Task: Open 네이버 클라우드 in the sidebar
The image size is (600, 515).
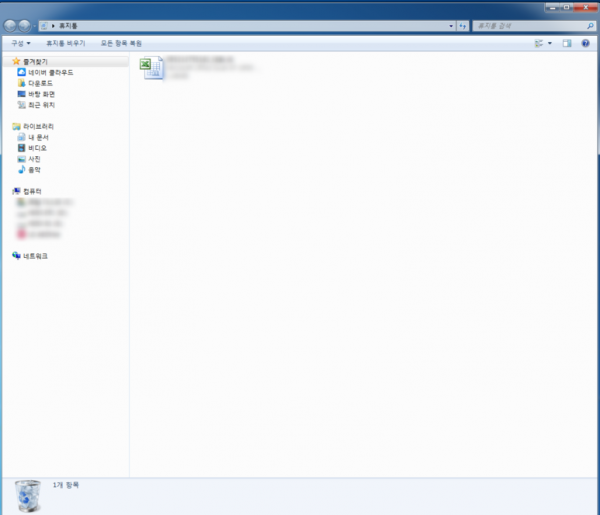Action: 50,72
